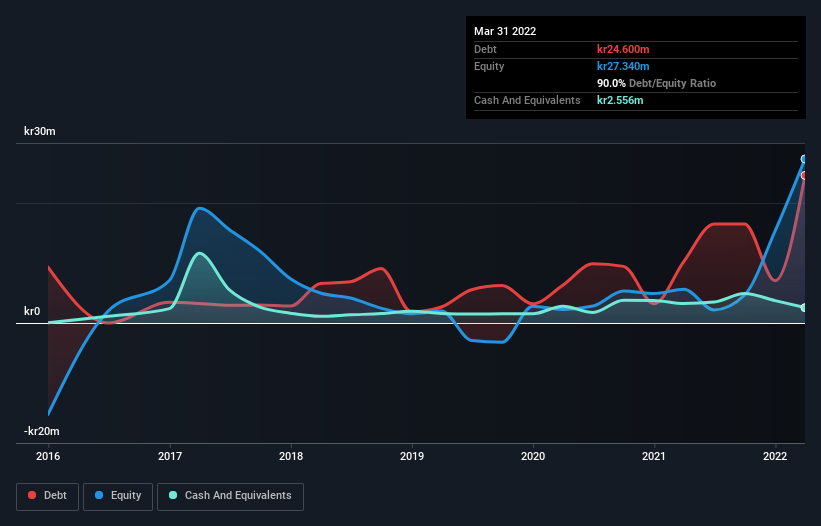This screenshot has height=526, width=821.
Task: Click the blue Equity endpoint marker
Action: [x=804, y=159]
